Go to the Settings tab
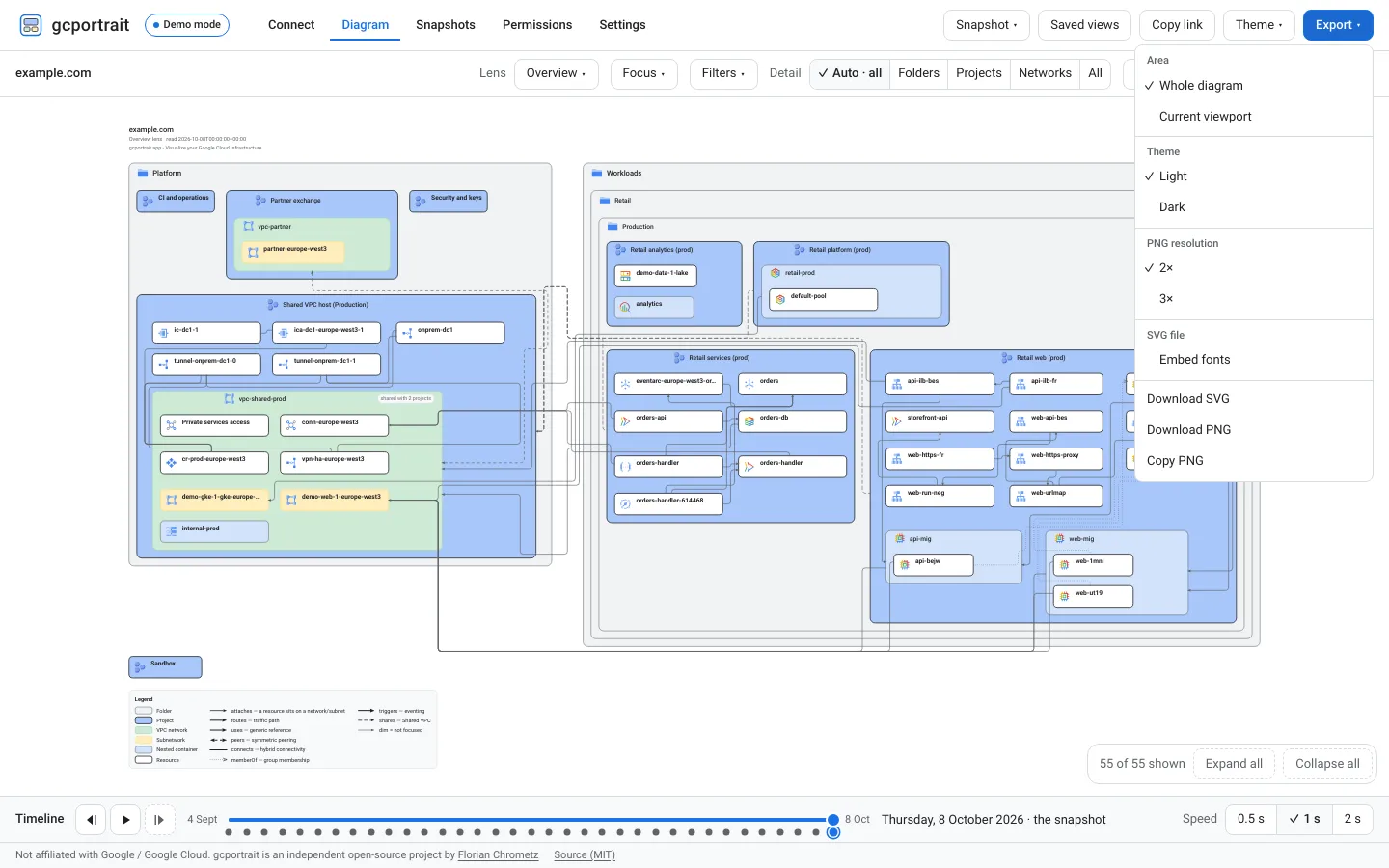Image resolution: width=1389 pixels, height=868 pixels. point(622,25)
